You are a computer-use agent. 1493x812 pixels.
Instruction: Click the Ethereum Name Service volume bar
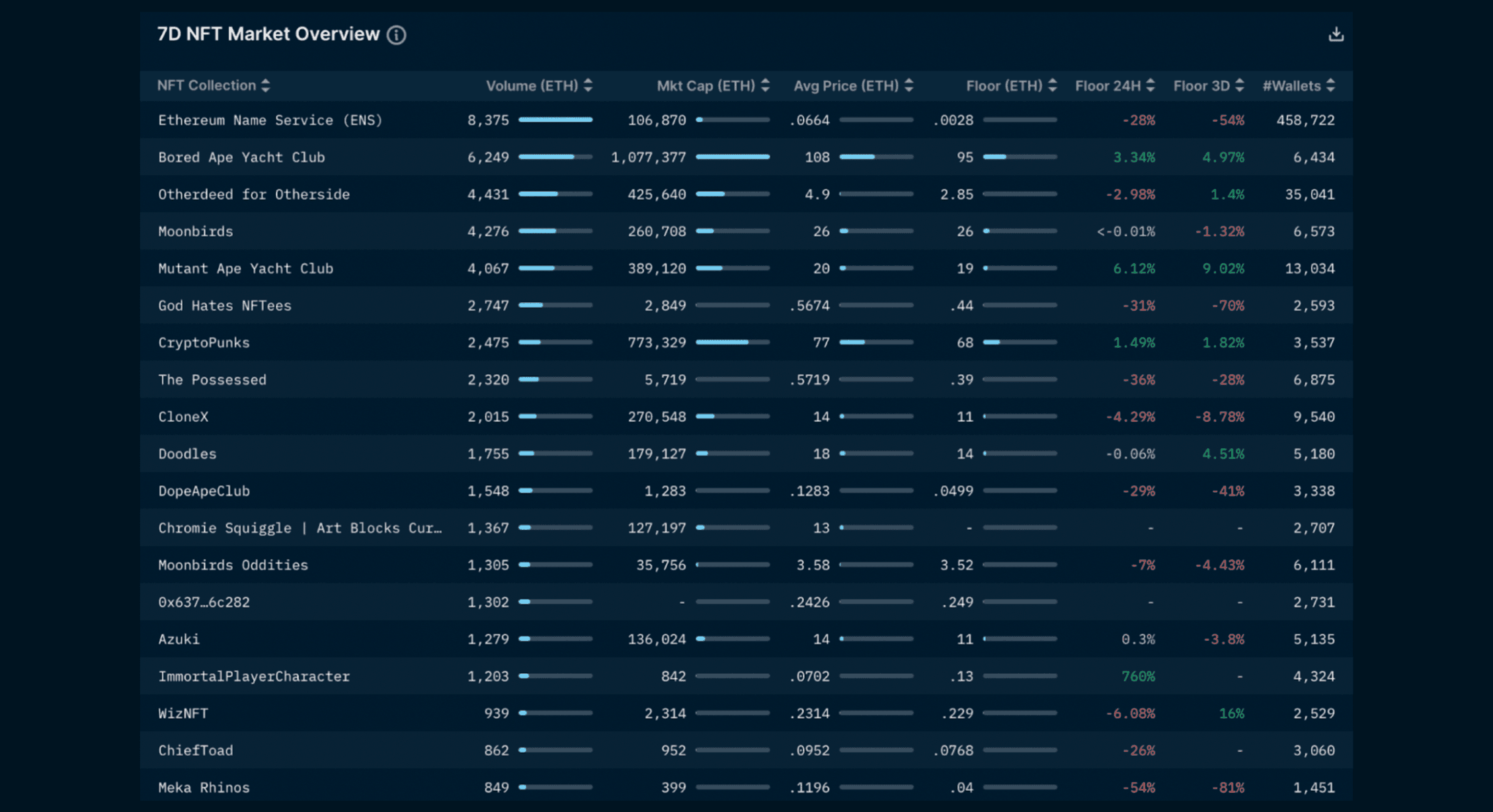[555, 120]
